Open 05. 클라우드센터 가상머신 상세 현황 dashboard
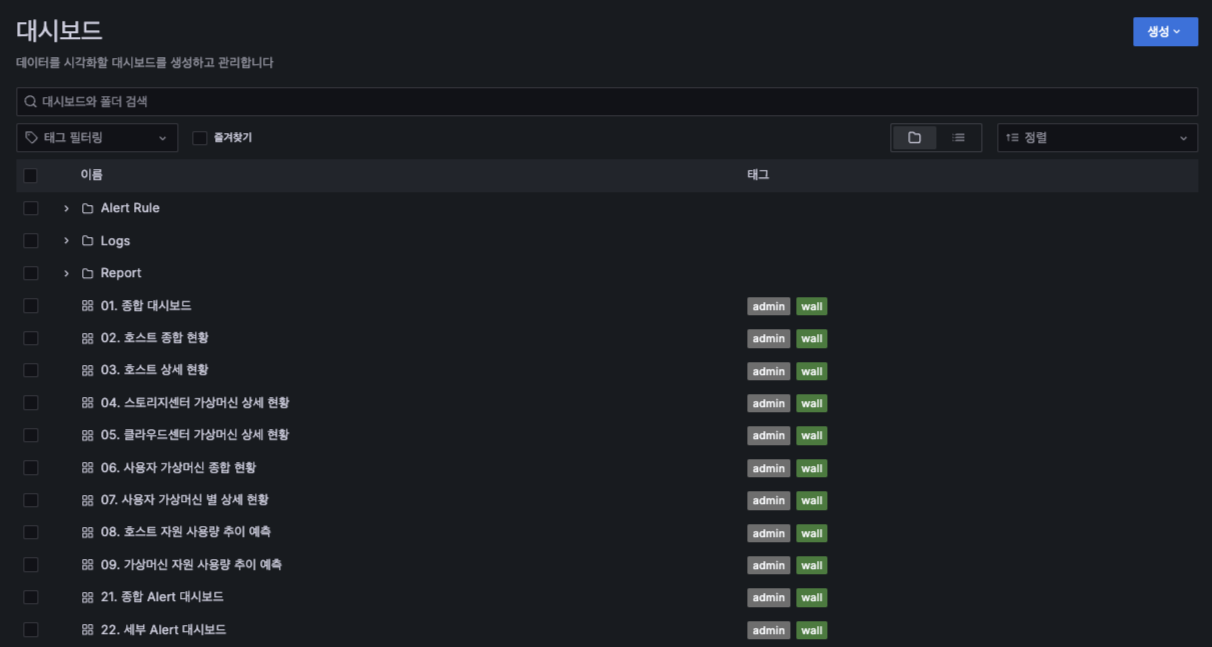Screen dimensions: 1212x647 point(195,435)
